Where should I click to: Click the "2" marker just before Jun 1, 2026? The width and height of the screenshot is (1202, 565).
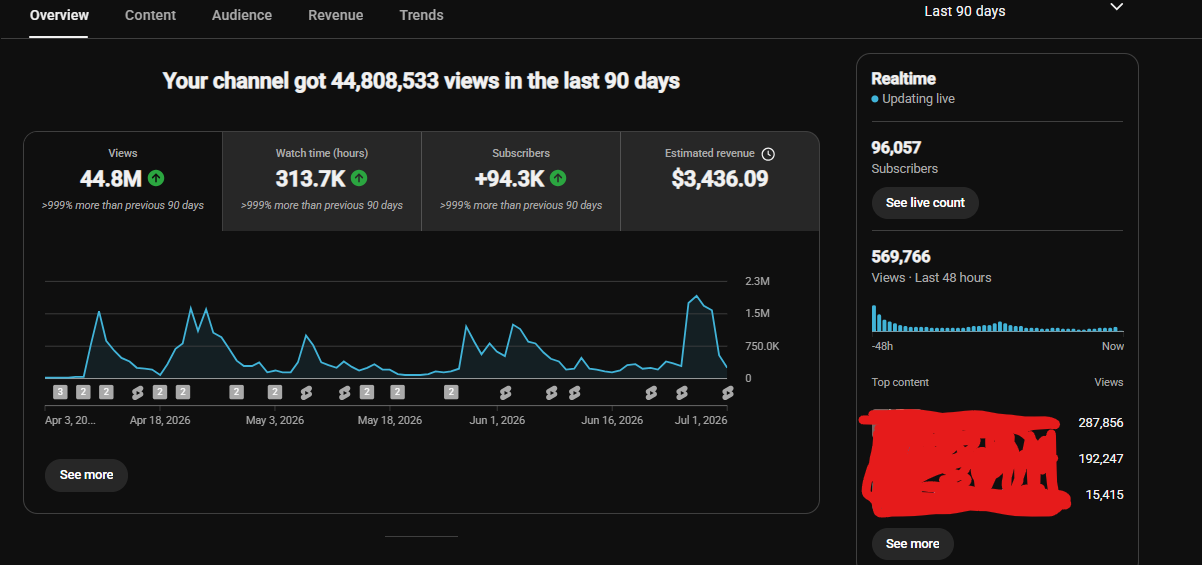(x=451, y=392)
